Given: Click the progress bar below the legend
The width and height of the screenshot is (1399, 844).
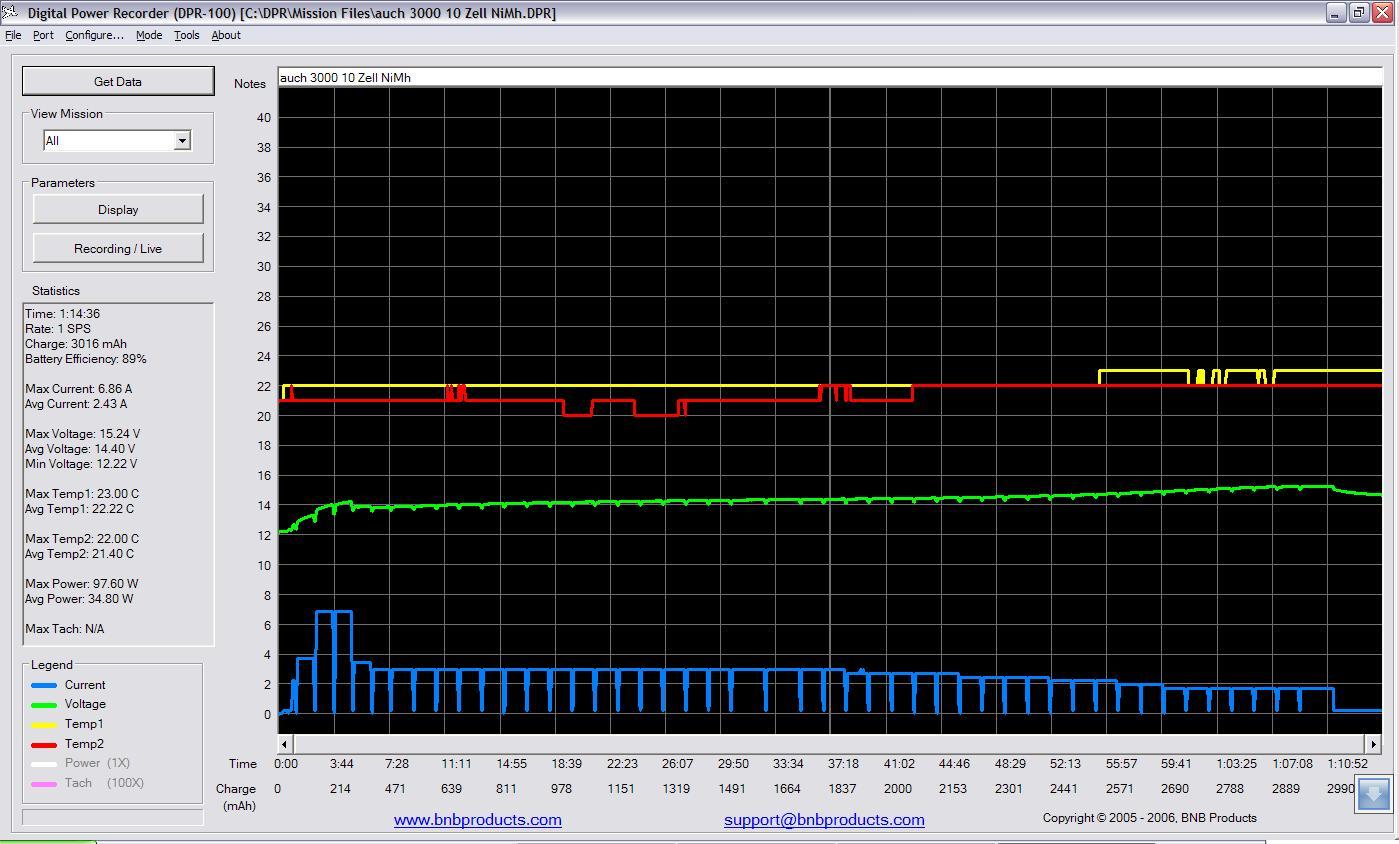Looking at the screenshot, I should tap(113, 817).
